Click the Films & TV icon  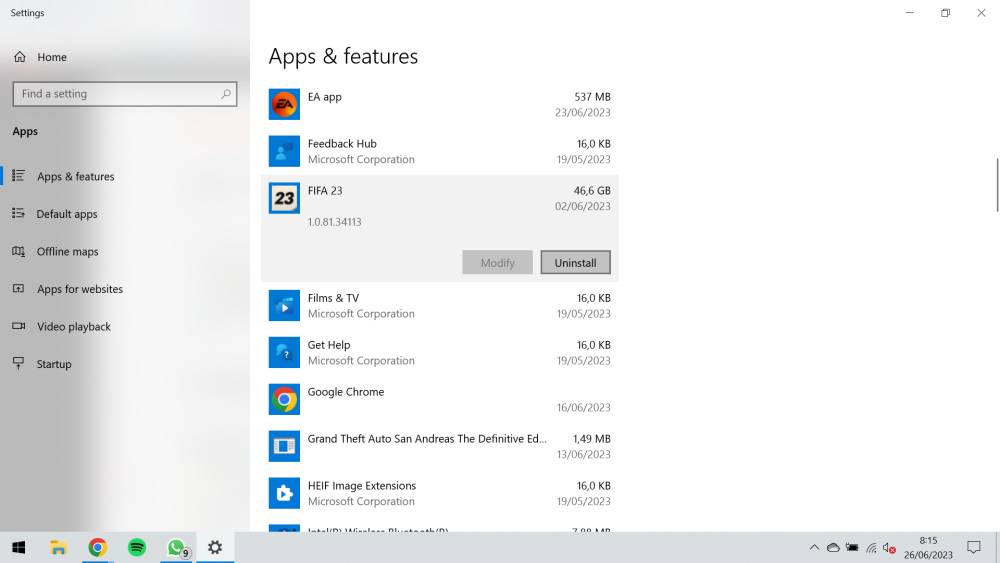(x=284, y=305)
